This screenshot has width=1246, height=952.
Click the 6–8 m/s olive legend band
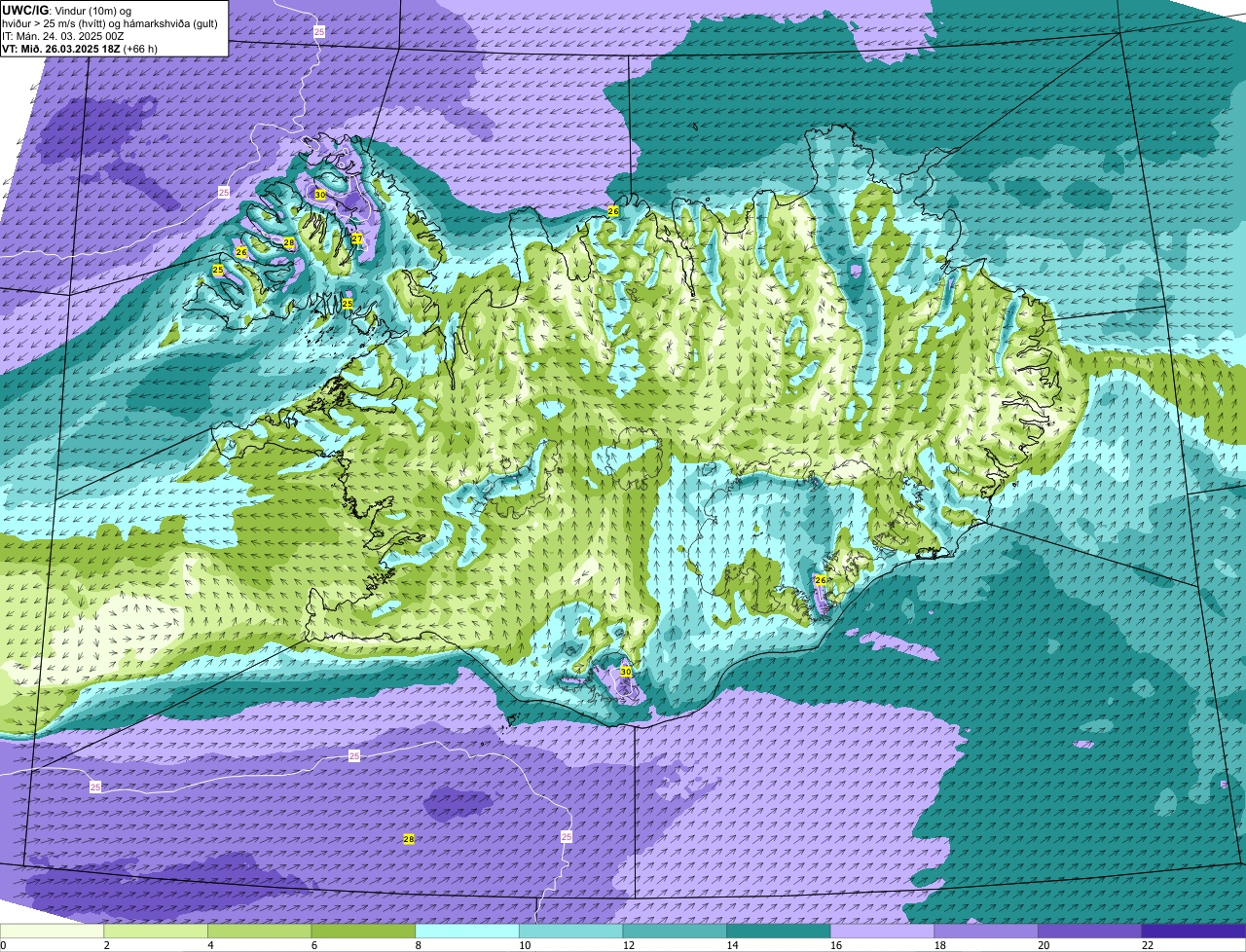(x=363, y=931)
